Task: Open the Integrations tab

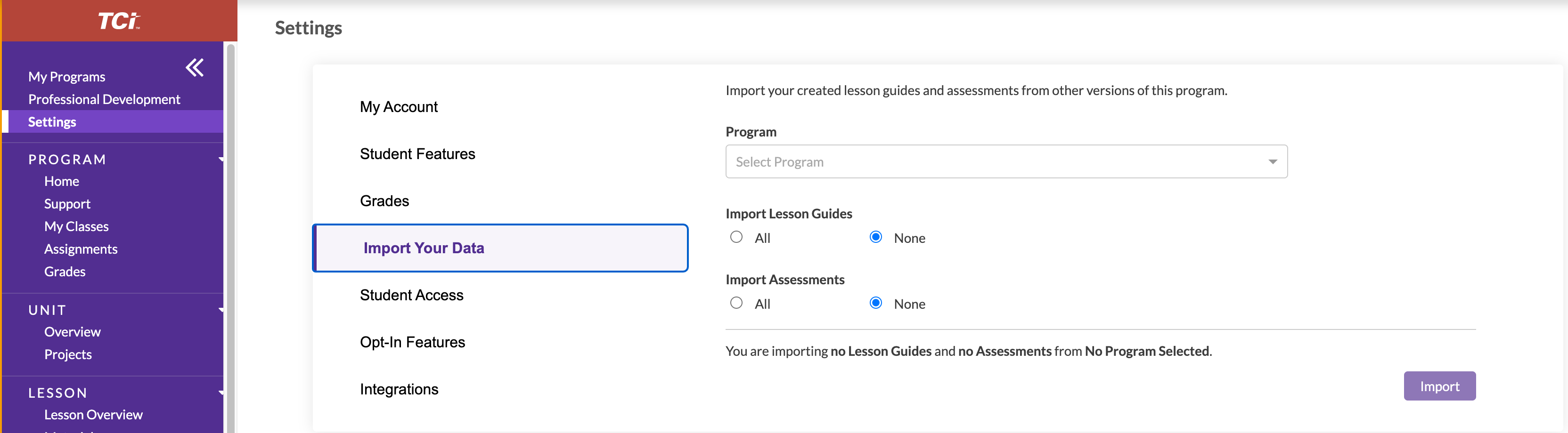Action: coord(400,389)
